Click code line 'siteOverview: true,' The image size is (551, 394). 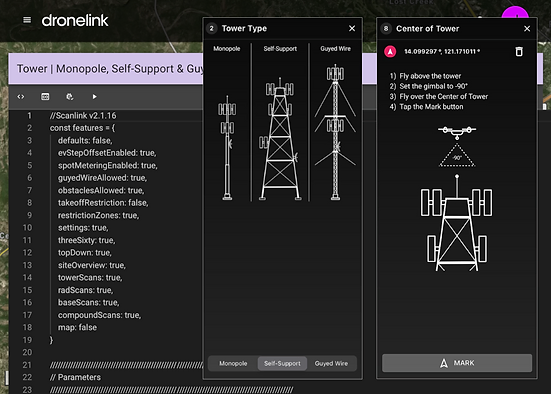point(92,265)
